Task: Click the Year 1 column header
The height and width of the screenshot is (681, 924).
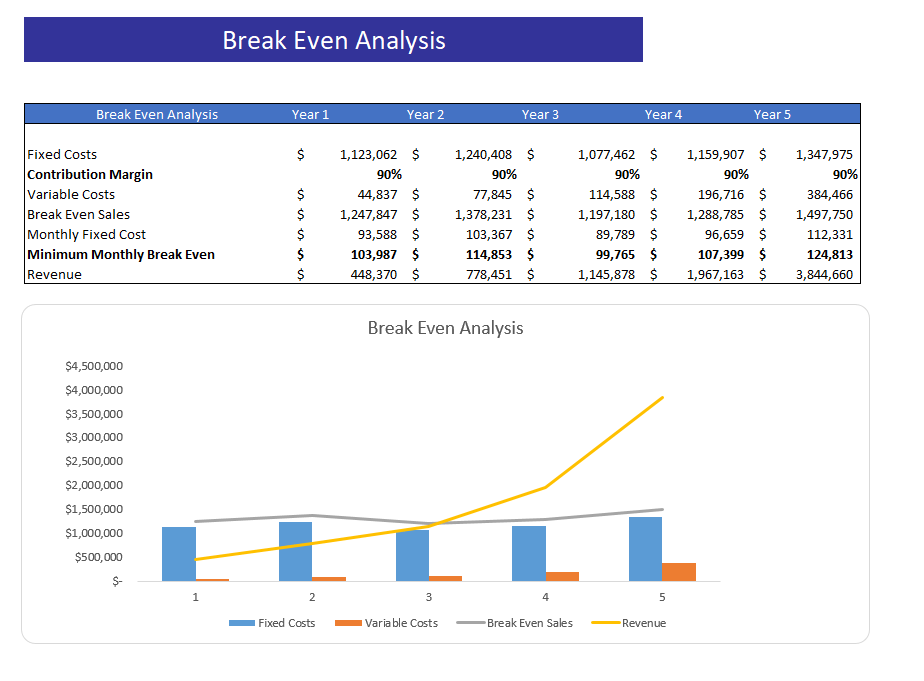Action: (x=310, y=114)
